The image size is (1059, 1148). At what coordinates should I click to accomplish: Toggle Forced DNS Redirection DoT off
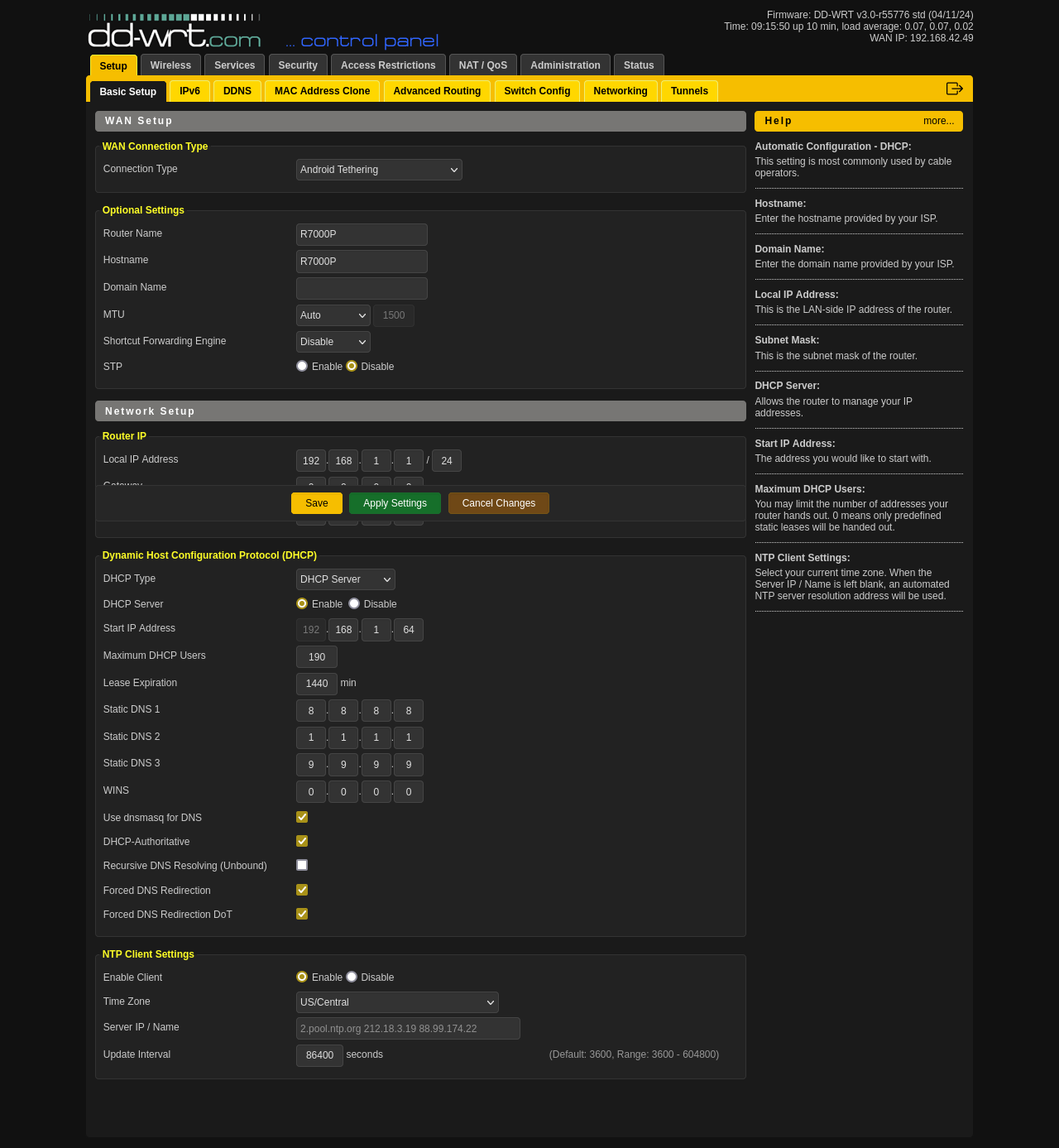pos(302,914)
